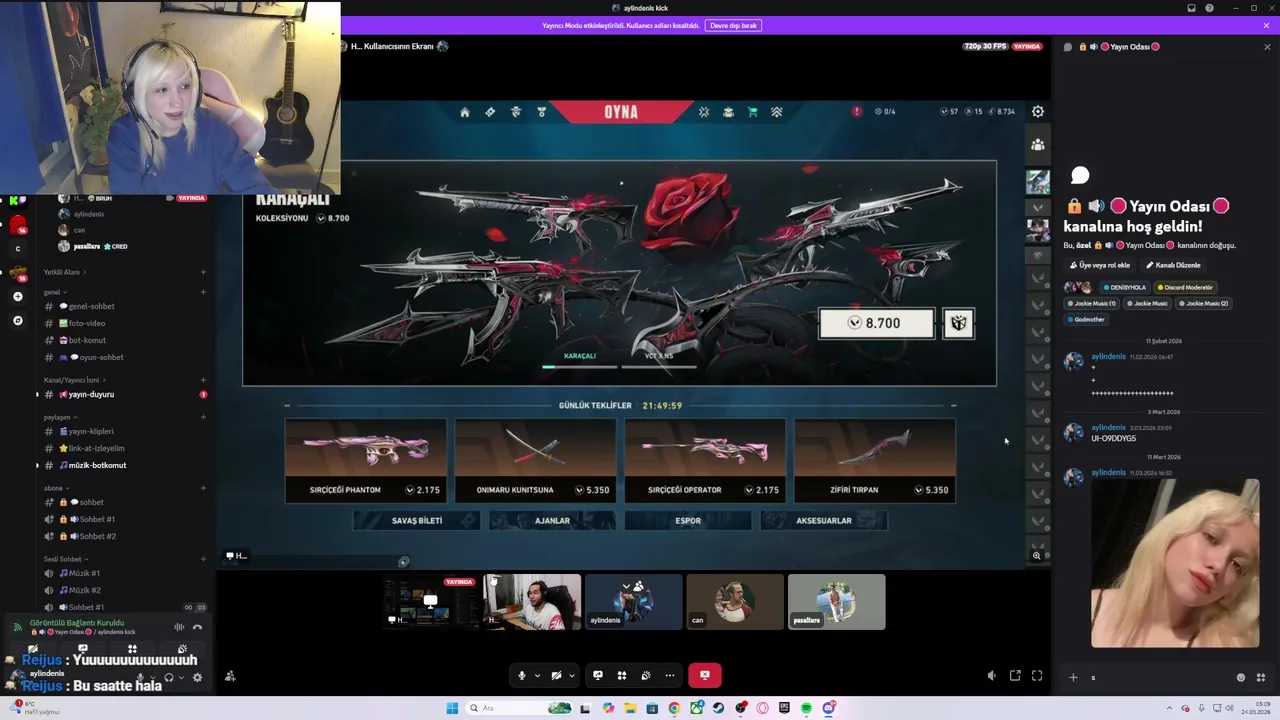
Task: Click Add a Server plus icon
Action: click(x=17, y=297)
